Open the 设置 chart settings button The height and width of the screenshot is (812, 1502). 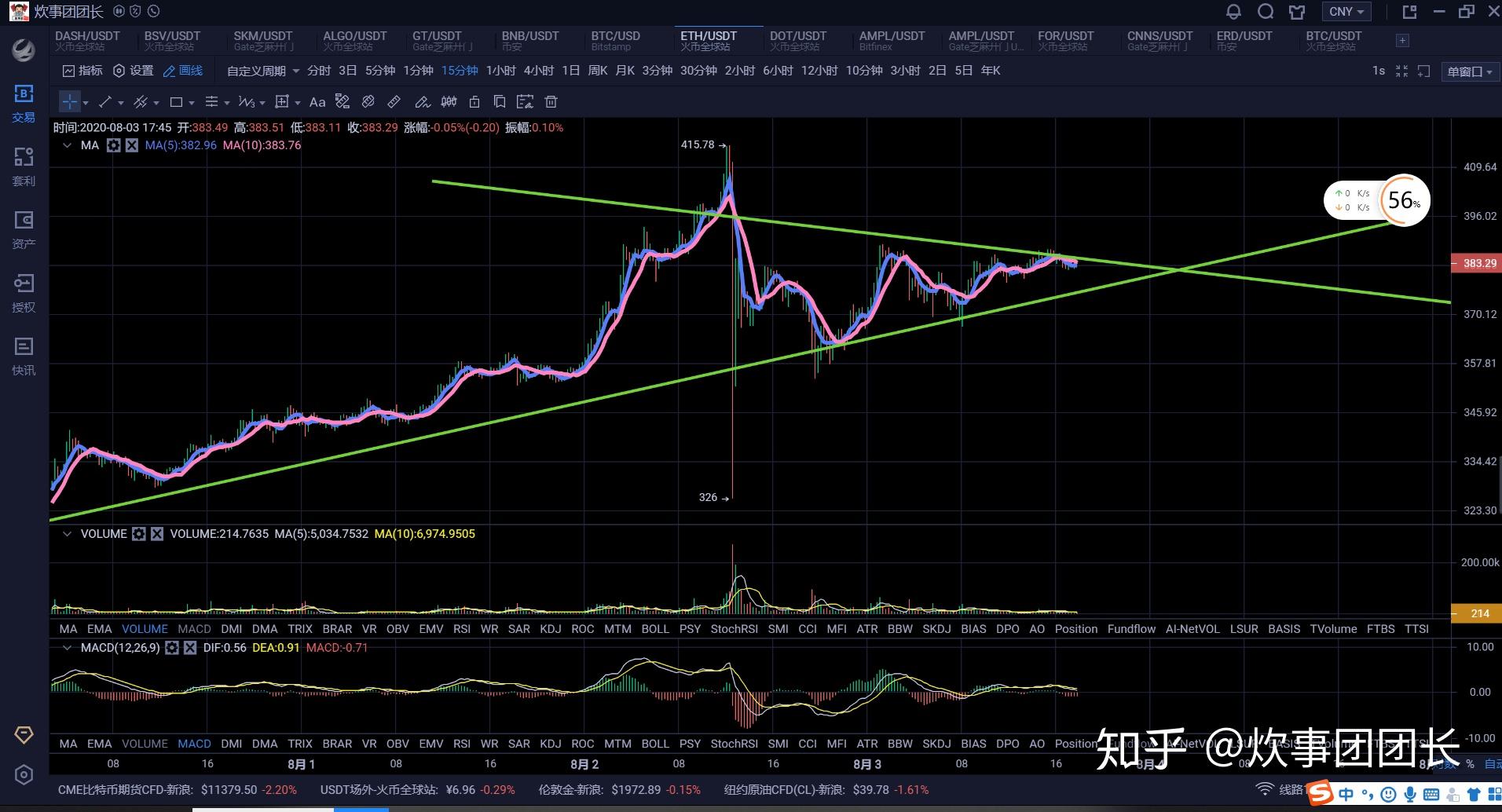pos(134,71)
